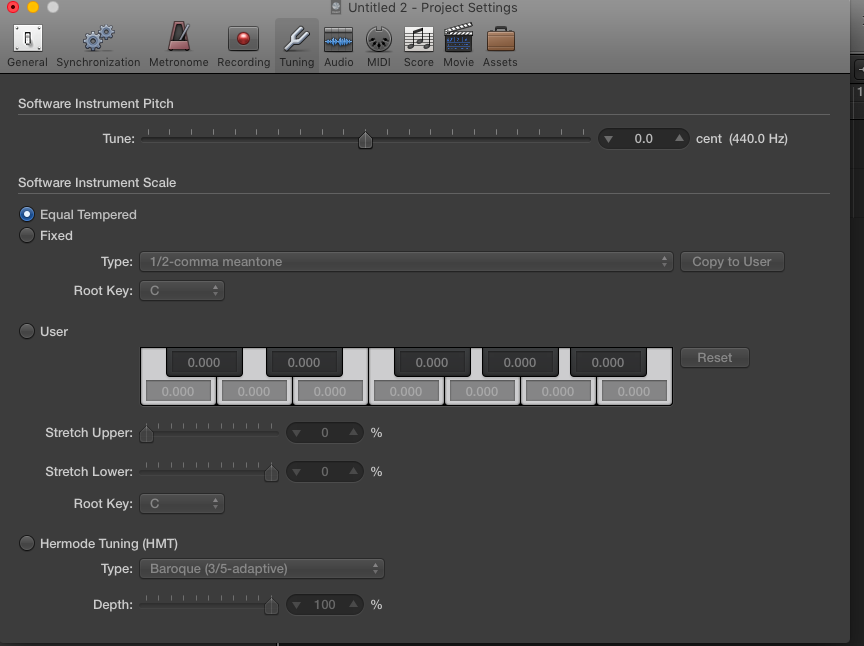Viewport: 864px width, 646px height.
Task: Open the Baroque (3/5-adaptive) Type dropdown
Action: (x=261, y=569)
